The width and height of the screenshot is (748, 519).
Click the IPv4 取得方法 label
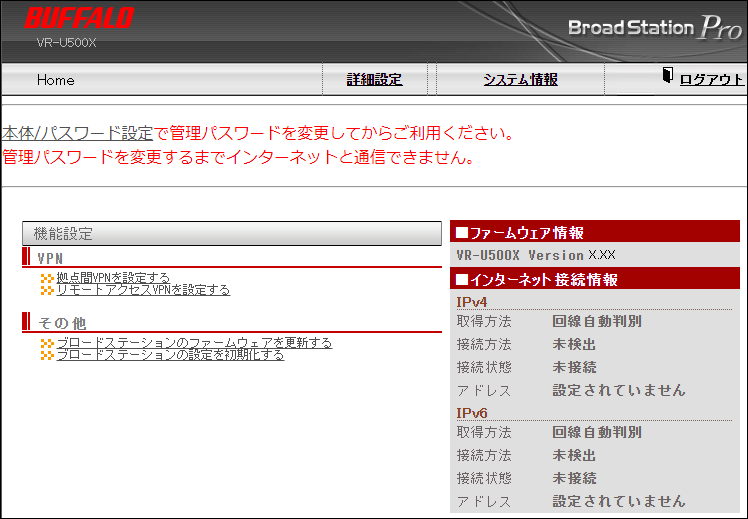tap(484, 321)
